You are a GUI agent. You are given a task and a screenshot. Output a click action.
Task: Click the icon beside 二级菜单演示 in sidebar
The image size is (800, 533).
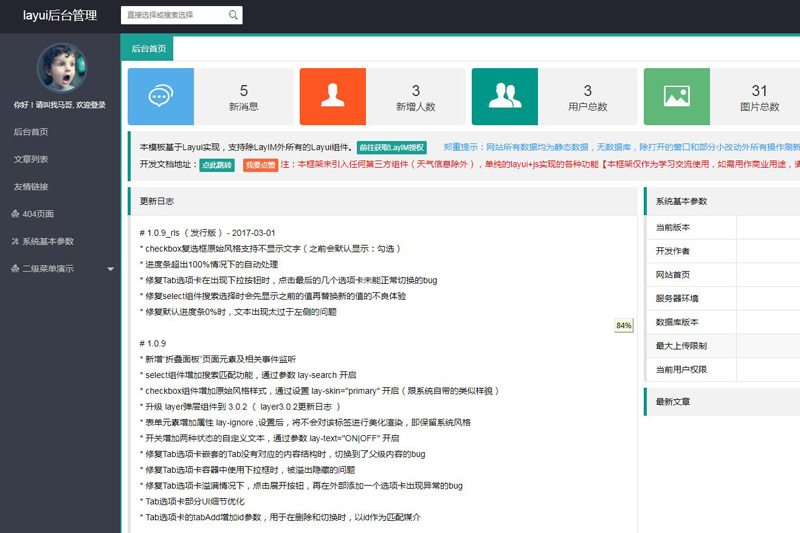pyautogui.click(x=14, y=268)
